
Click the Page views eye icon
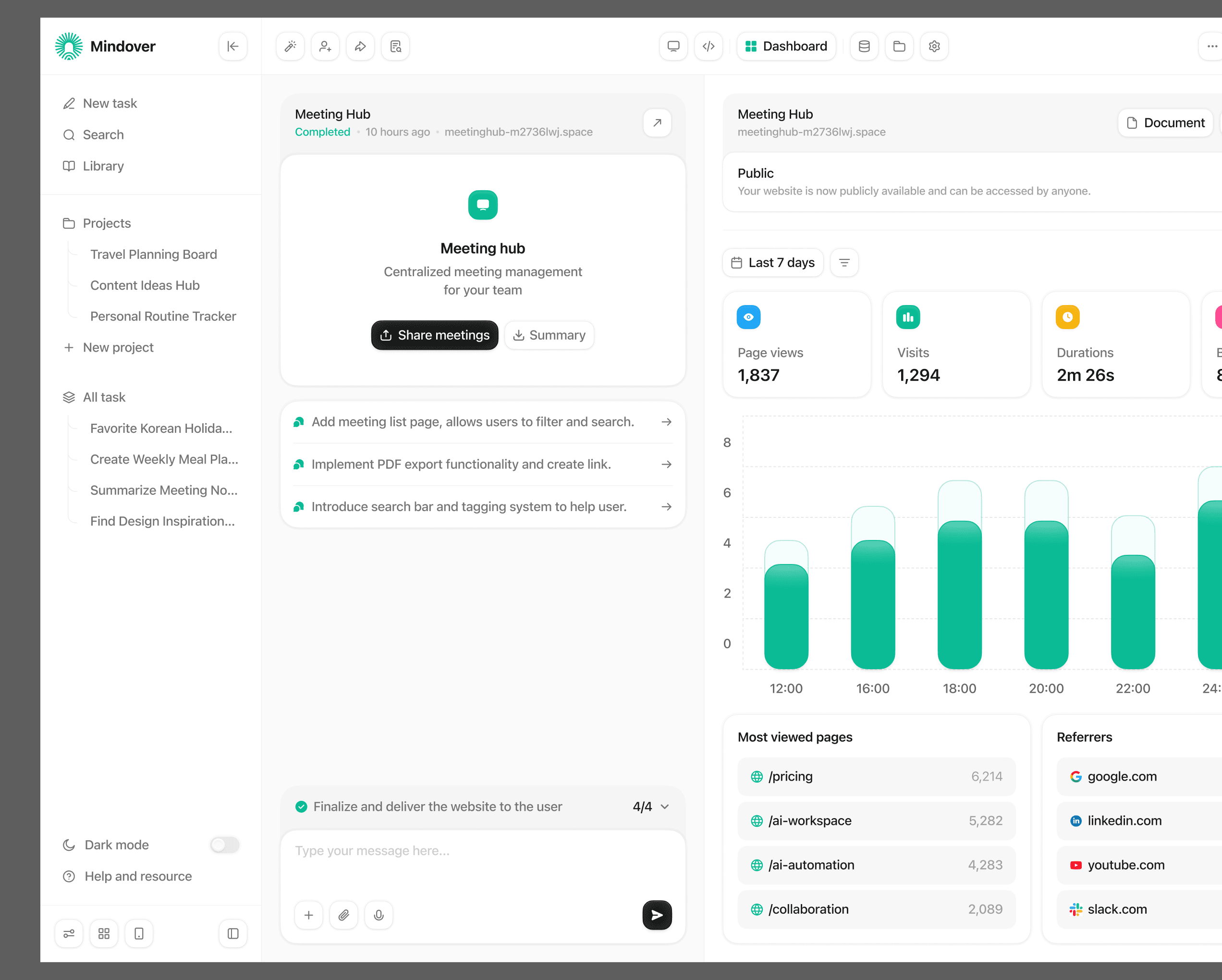[749, 317]
